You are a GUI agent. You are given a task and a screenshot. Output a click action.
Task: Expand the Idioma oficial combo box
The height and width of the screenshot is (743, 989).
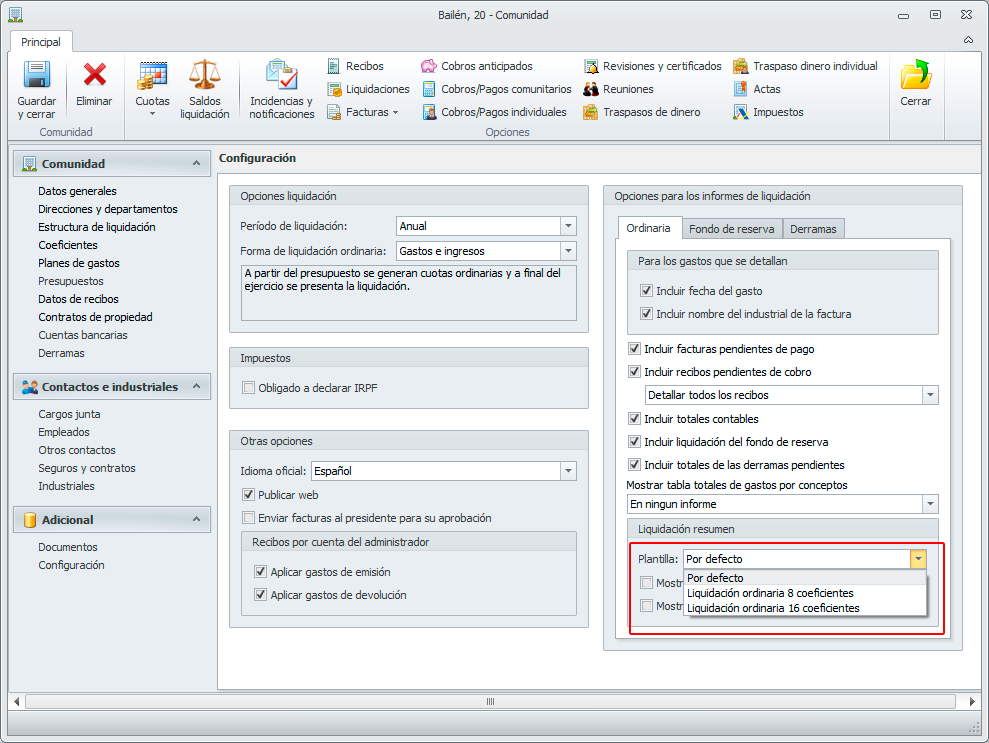pos(568,471)
